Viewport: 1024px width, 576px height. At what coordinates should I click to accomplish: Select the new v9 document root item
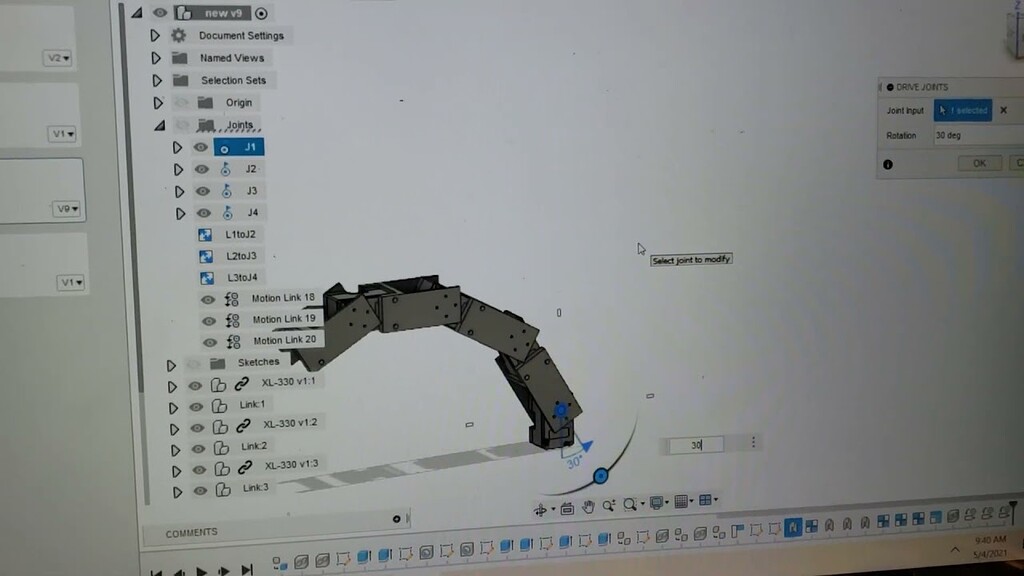[224, 12]
